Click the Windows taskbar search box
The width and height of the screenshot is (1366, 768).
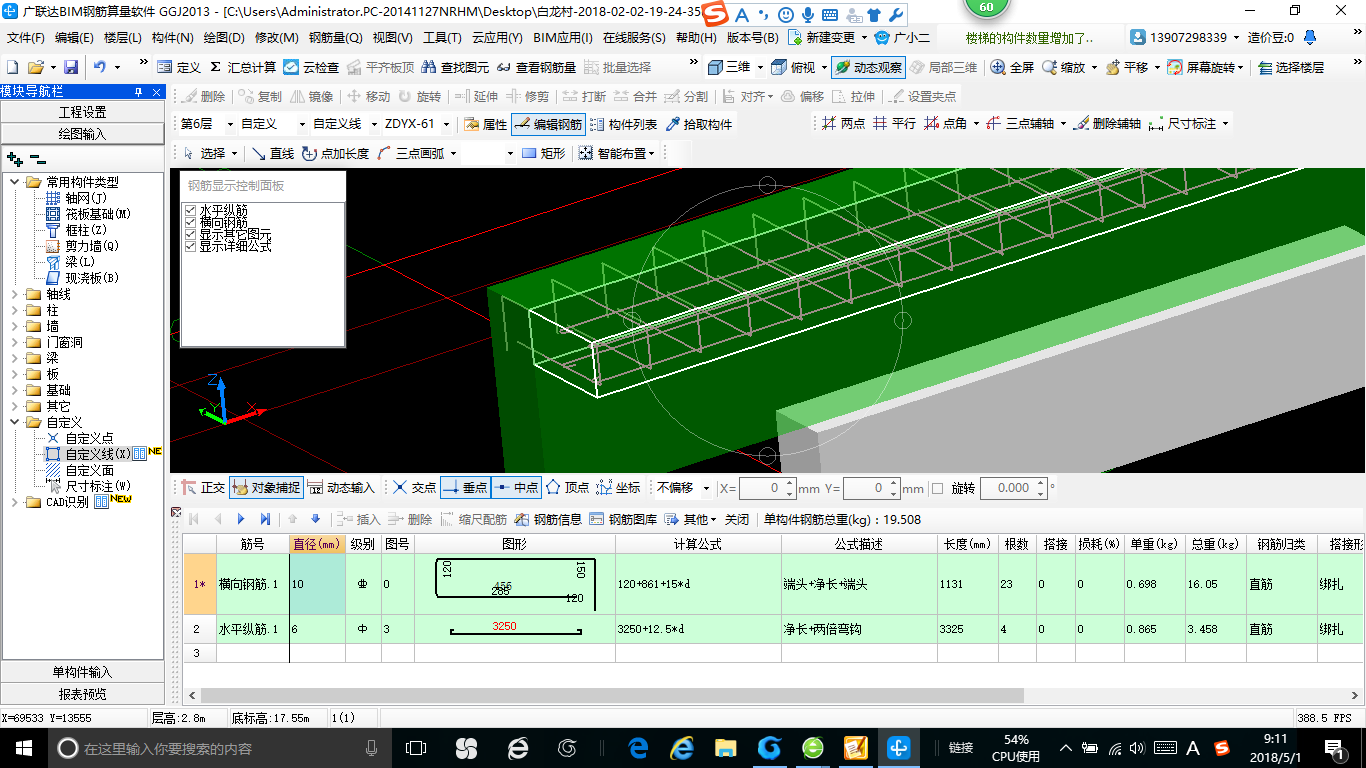[219, 748]
